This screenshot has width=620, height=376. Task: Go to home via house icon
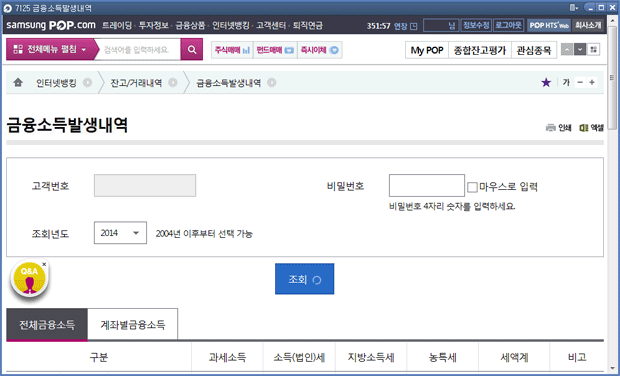(18, 82)
